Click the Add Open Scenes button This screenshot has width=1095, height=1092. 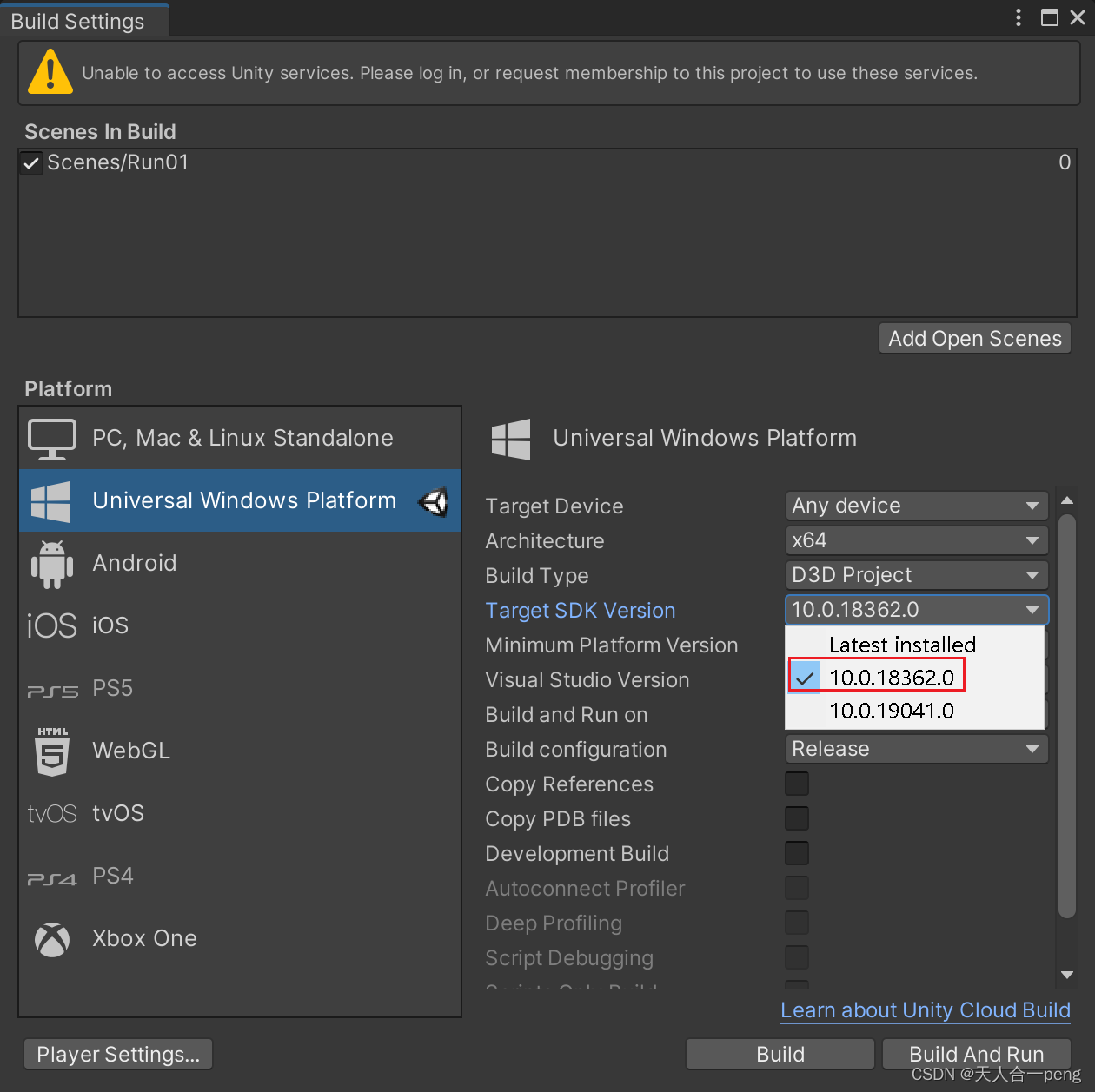click(973, 338)
